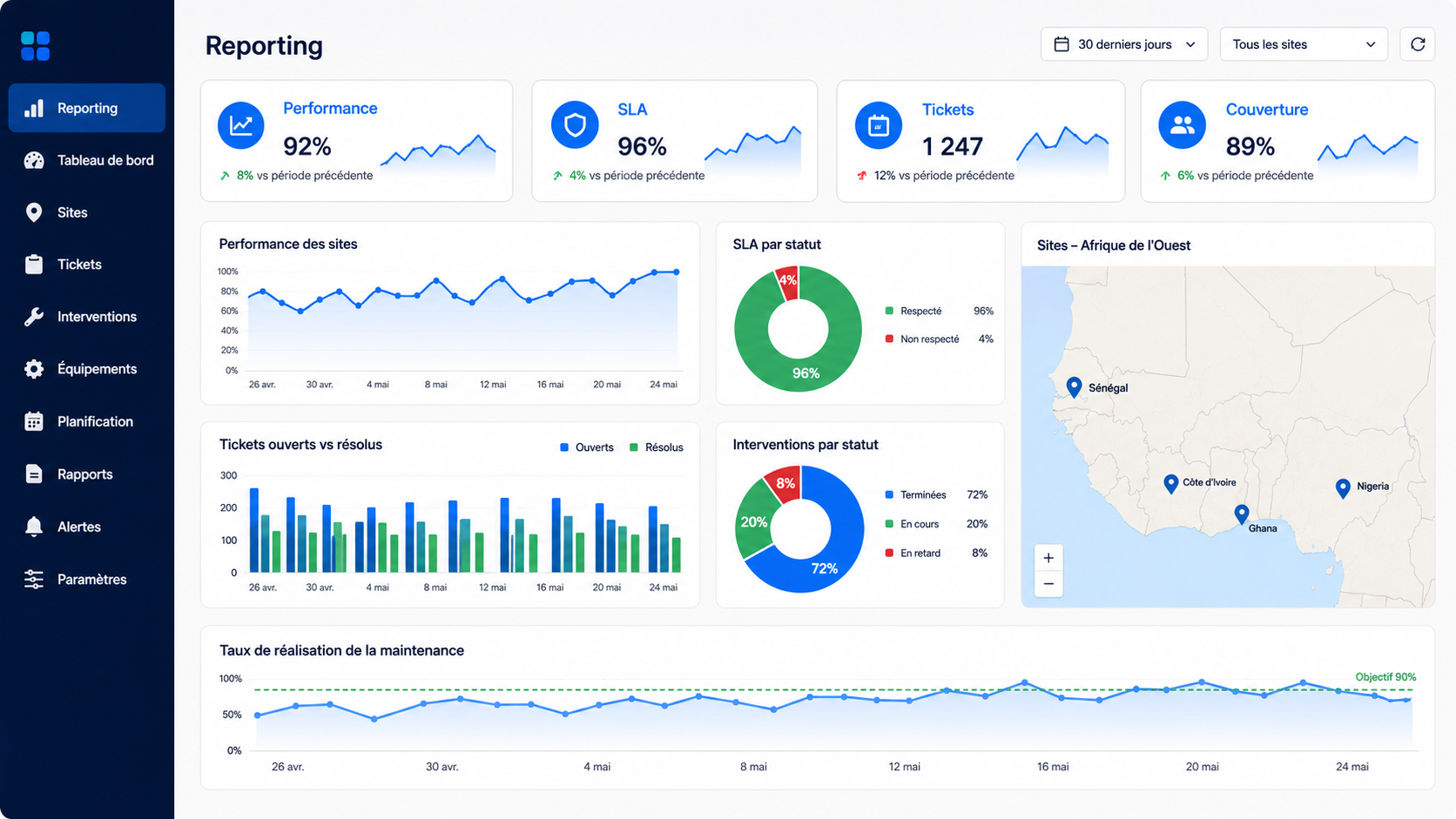Click the Rapports document icon

coord(34,474)
